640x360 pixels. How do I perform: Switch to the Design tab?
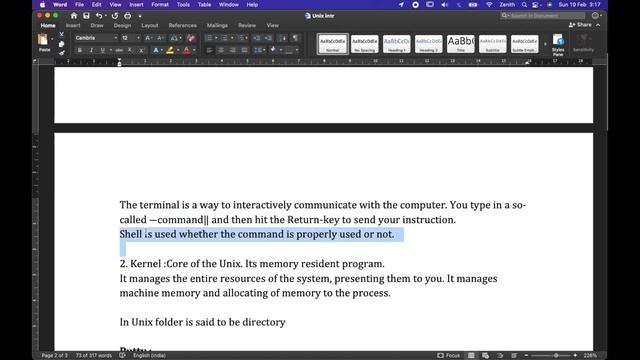pyautogui.click(x=122, y=25)
